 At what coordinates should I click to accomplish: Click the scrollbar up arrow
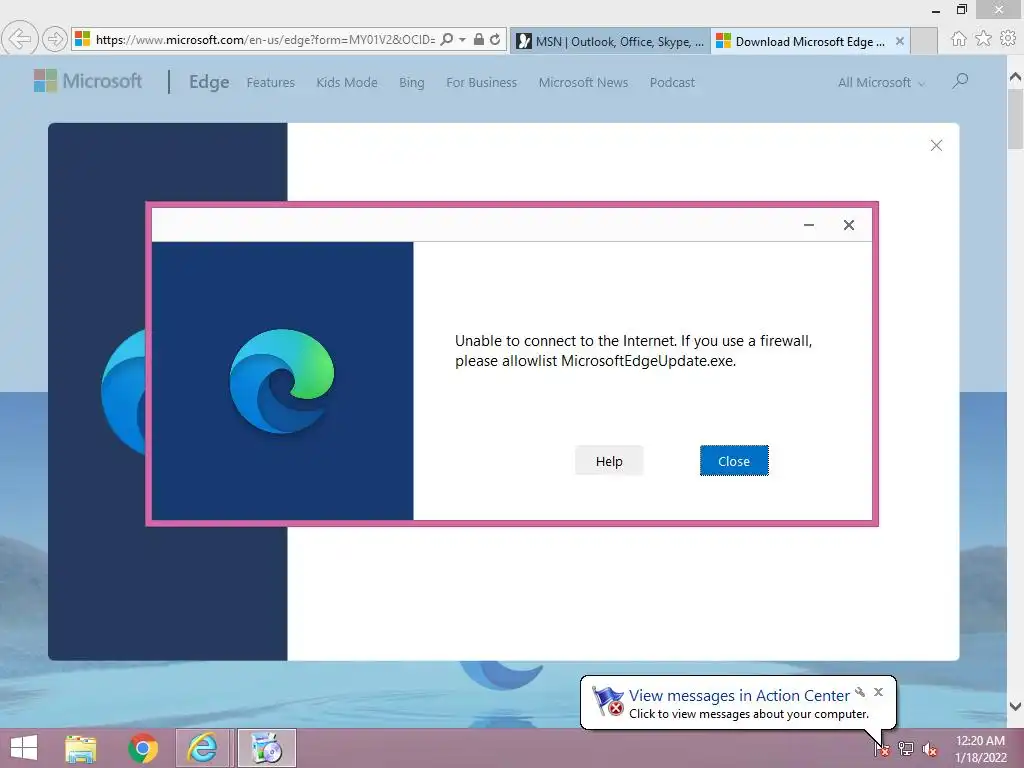(1015, 77)
